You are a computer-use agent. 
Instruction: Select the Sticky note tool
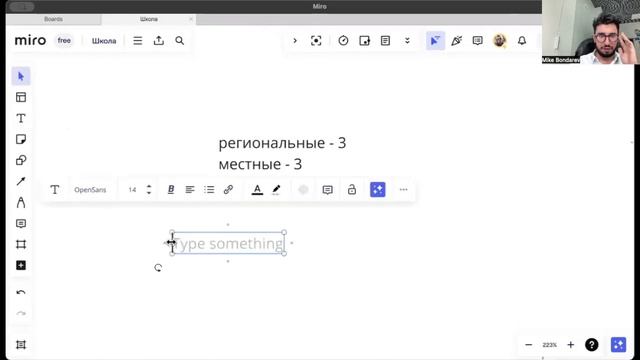[21, 140]
